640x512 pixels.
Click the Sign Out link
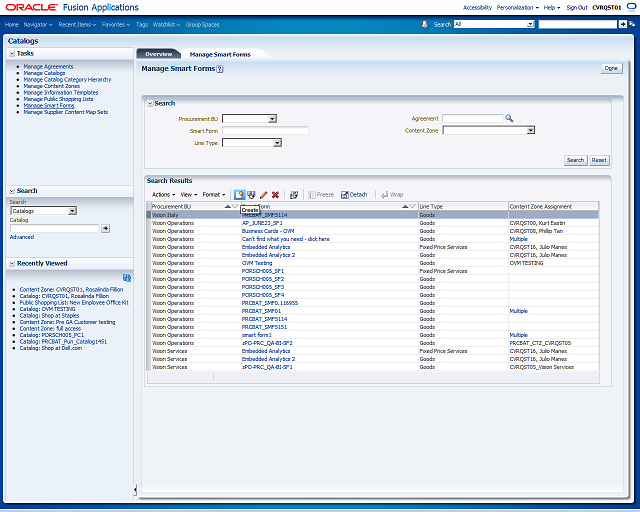577,7
